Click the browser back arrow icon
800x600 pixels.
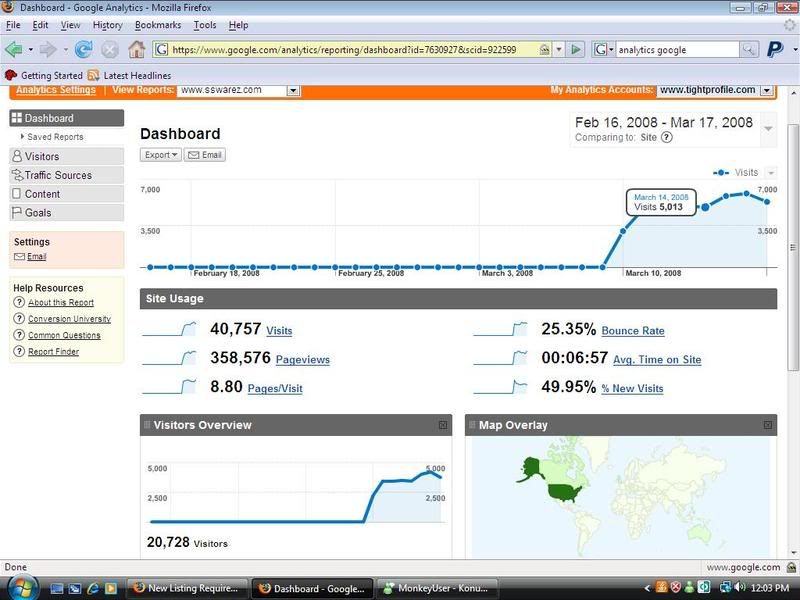(14, 49)
